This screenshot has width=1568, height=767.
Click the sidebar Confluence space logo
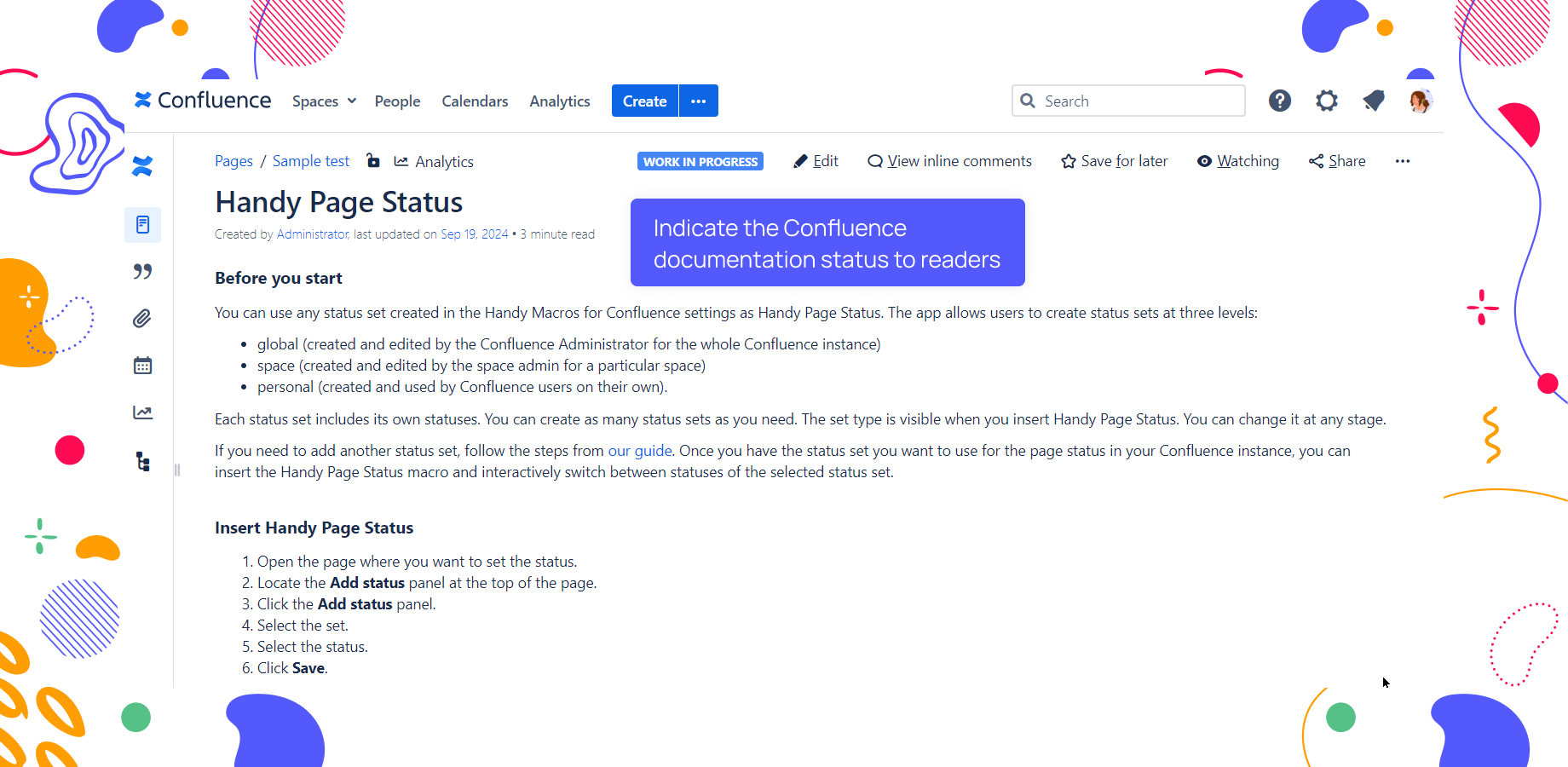[142, 166]
